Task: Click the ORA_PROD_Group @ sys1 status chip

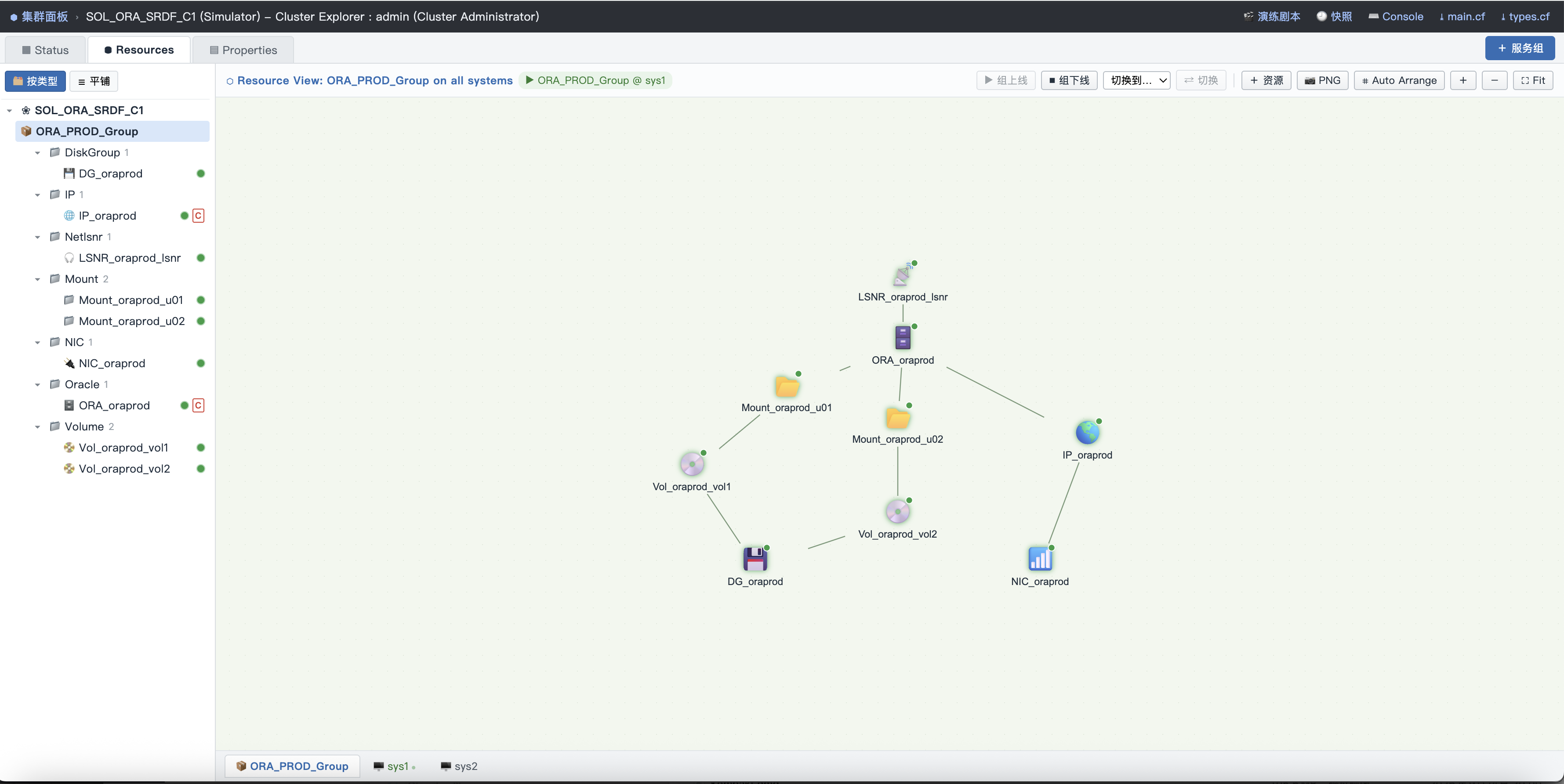Action: tap(595, 80)
